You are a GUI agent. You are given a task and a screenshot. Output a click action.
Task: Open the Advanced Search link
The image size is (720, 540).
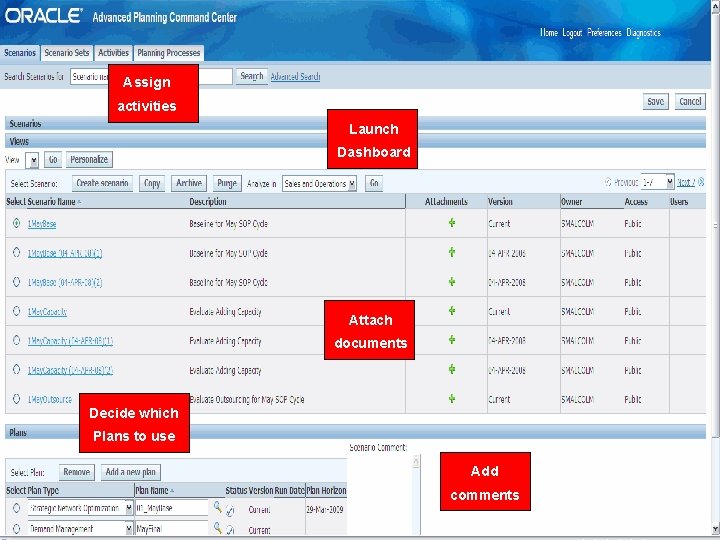[x=295, y=77]
